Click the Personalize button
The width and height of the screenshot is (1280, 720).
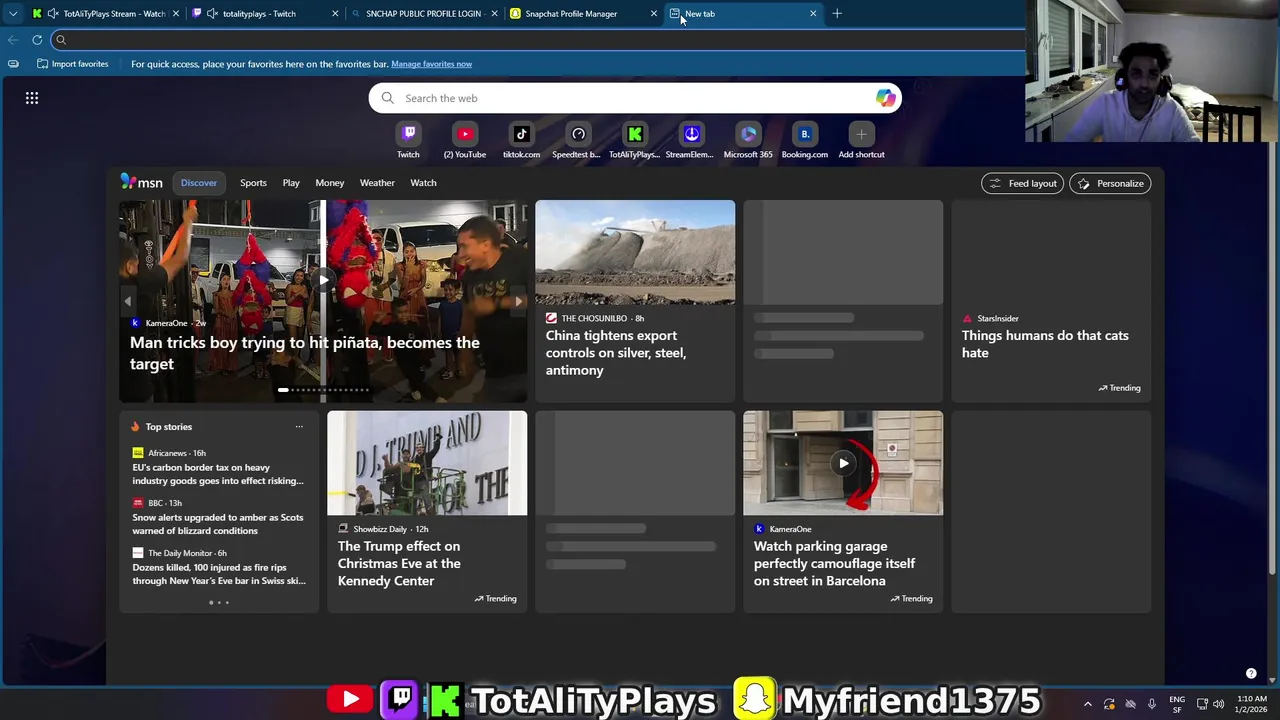point(1110,183)
